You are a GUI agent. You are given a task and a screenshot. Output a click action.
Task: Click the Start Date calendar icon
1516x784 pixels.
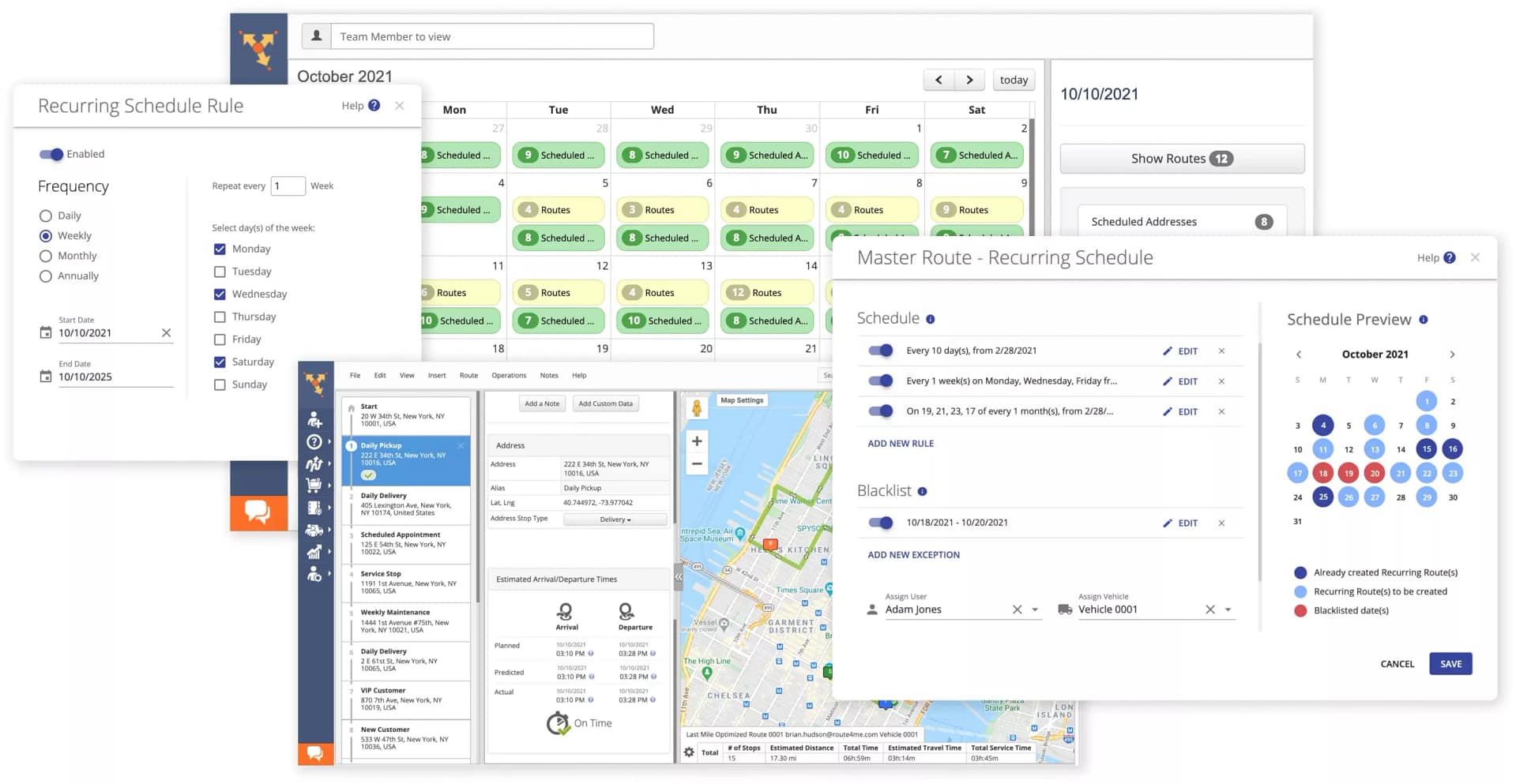click(45, 332)
